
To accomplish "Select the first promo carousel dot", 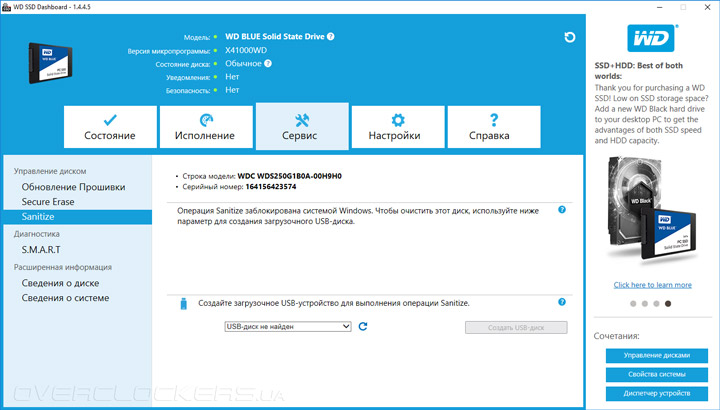I will click(633, 303).
